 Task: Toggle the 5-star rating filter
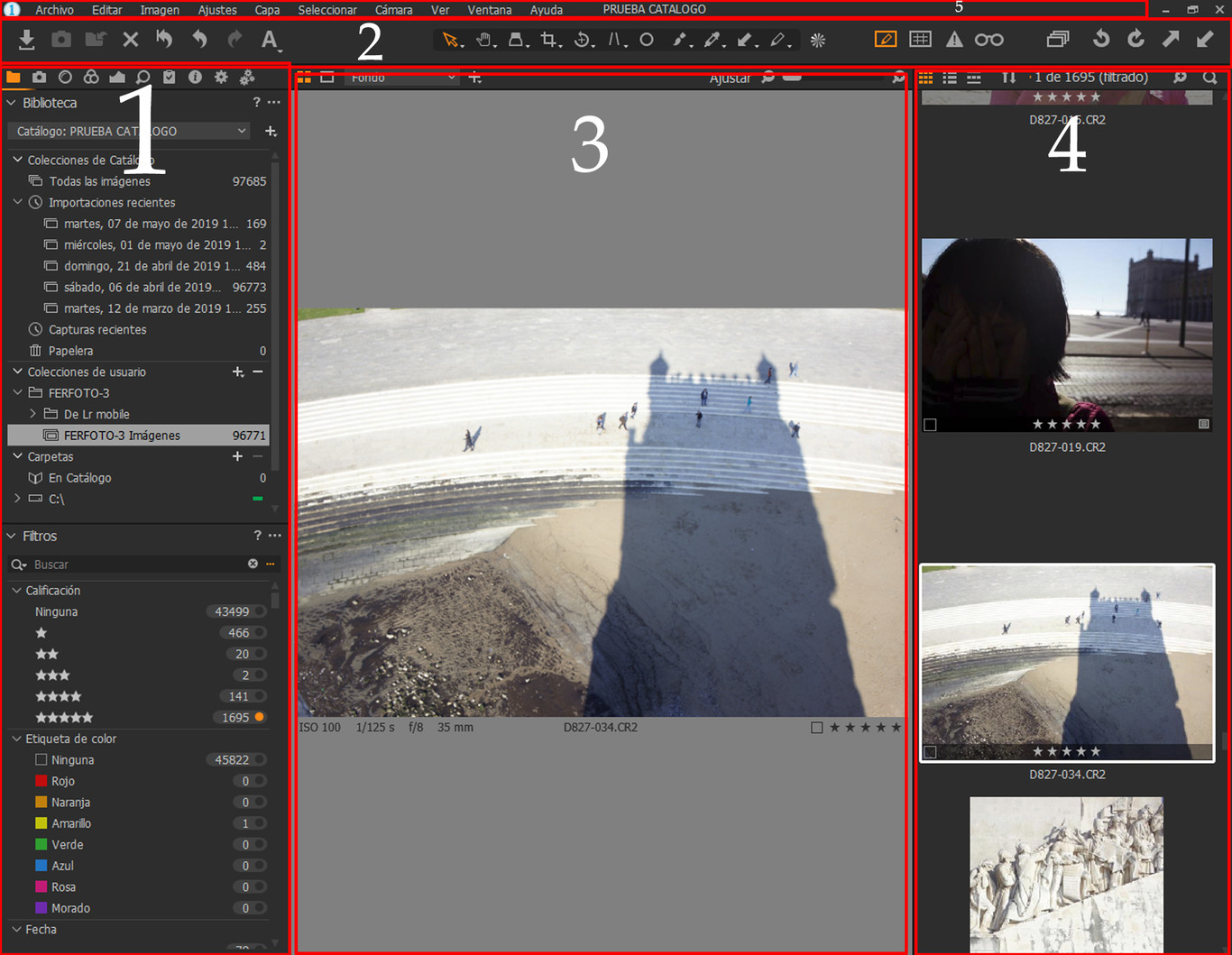(259, 718)
